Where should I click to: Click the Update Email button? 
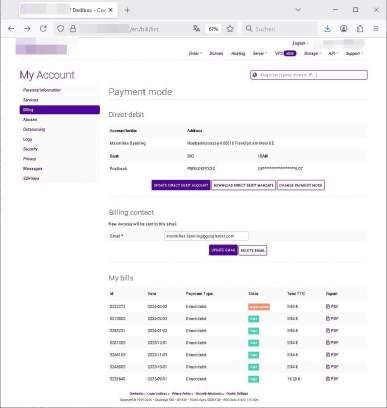pos(223,250)
